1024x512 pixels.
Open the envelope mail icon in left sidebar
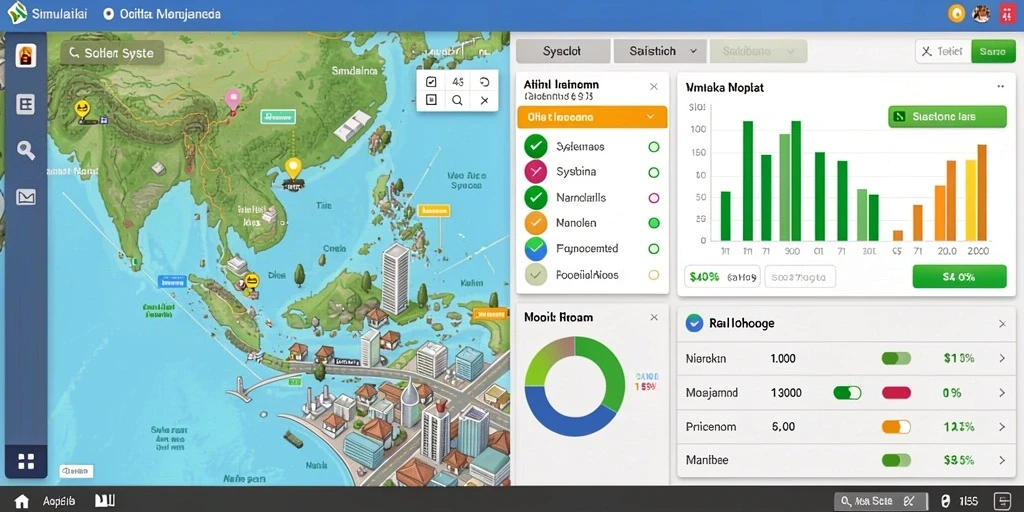point(25,197)
